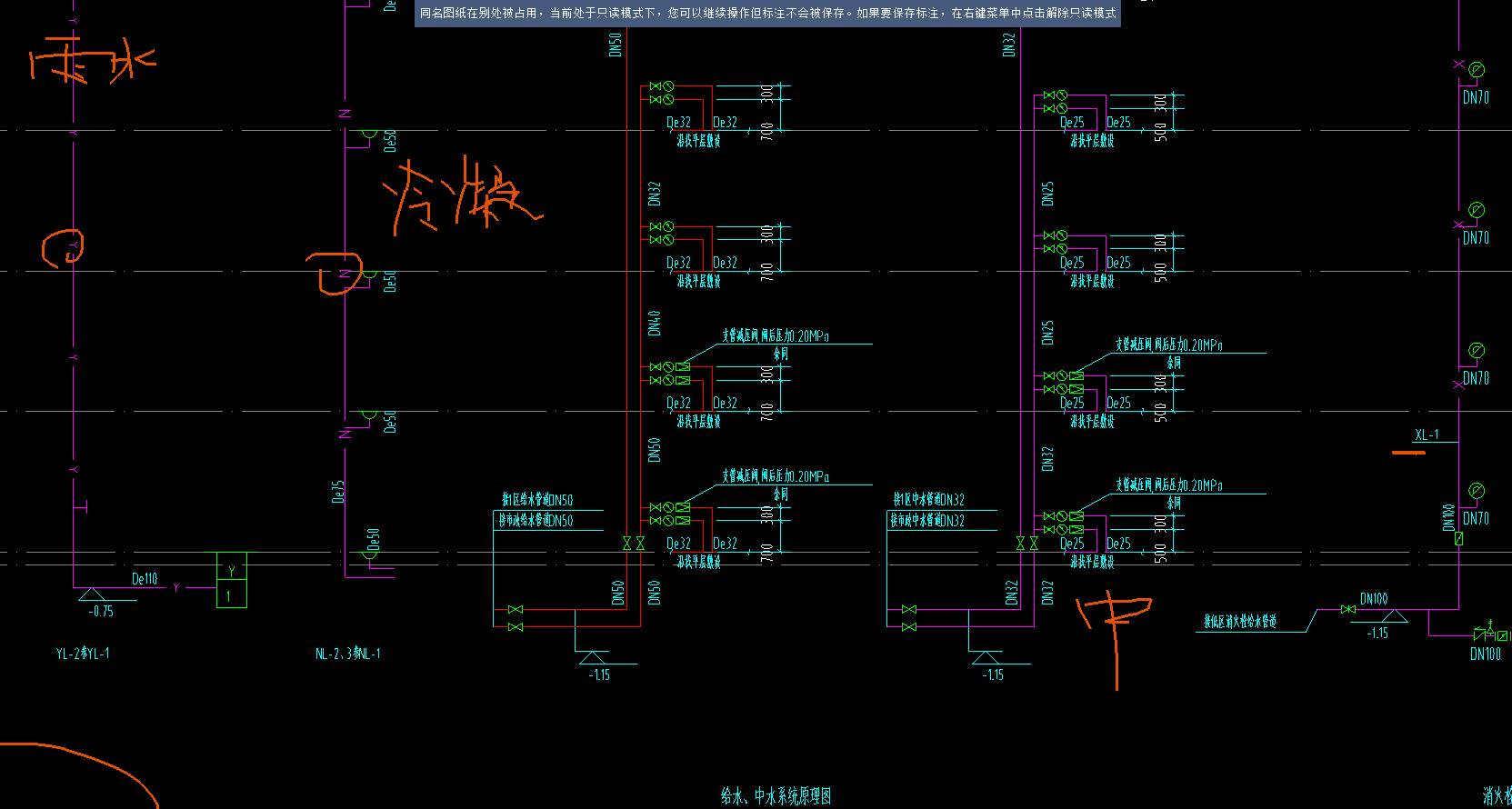Click the read-only mode notification banner
Viewport: 1512px width, 809px height.
pyautogui.click(x=767, y=14)
